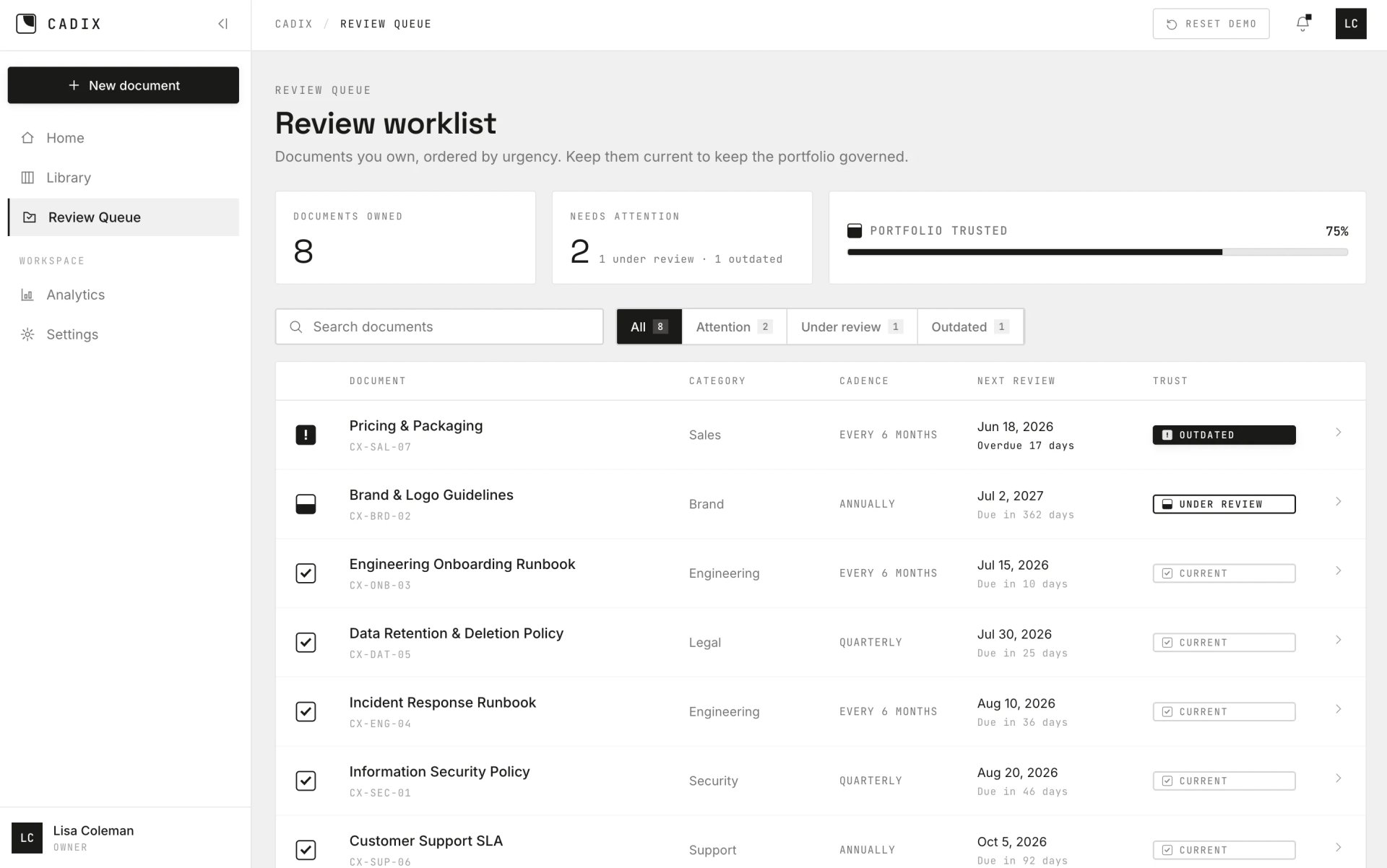The width and height of the screenshot is (1387, 868).
Task: Click the Needs Attention card
Action: click(x=682, y=238)
